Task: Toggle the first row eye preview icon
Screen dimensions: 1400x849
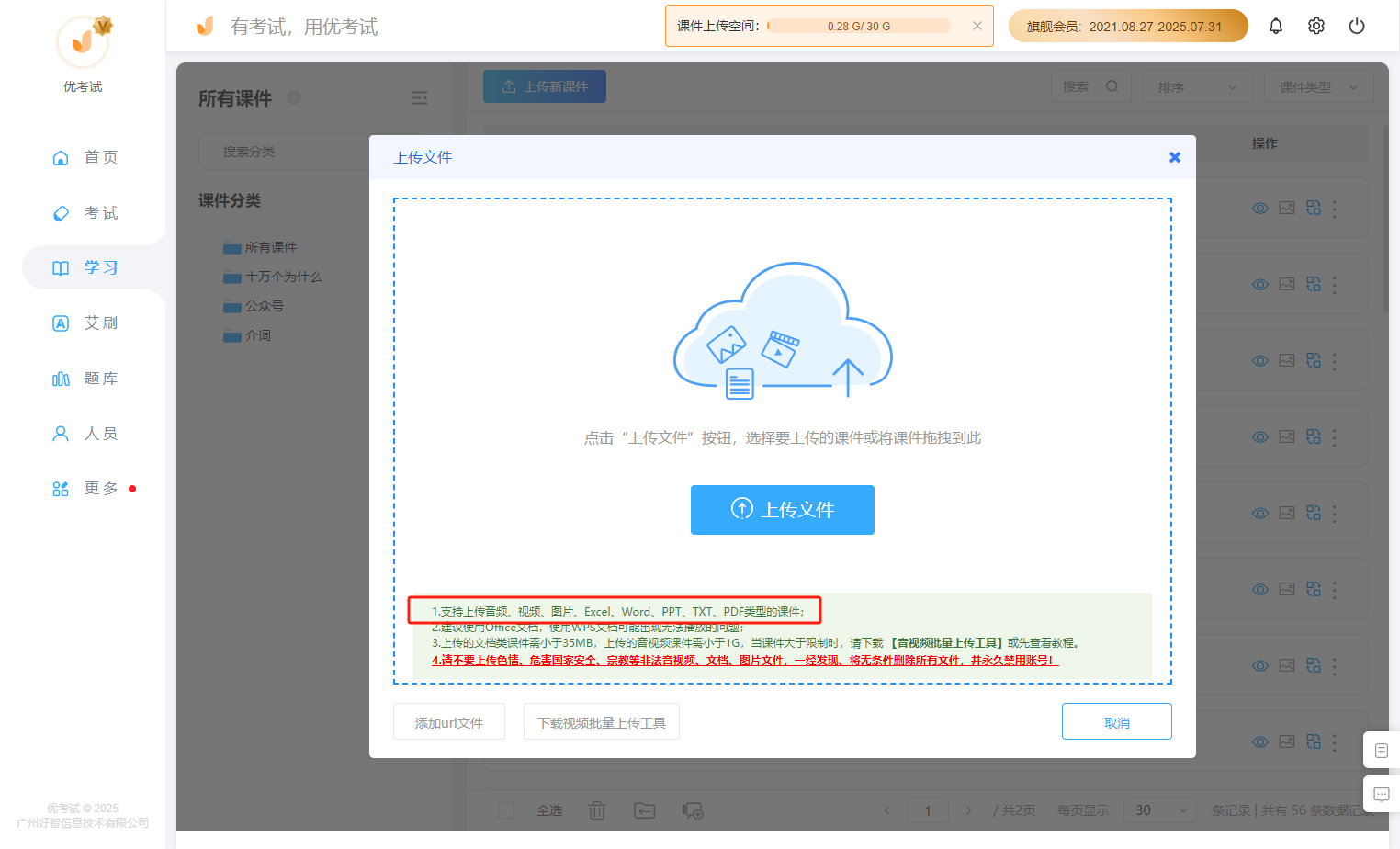Action: pos(1260,209)
